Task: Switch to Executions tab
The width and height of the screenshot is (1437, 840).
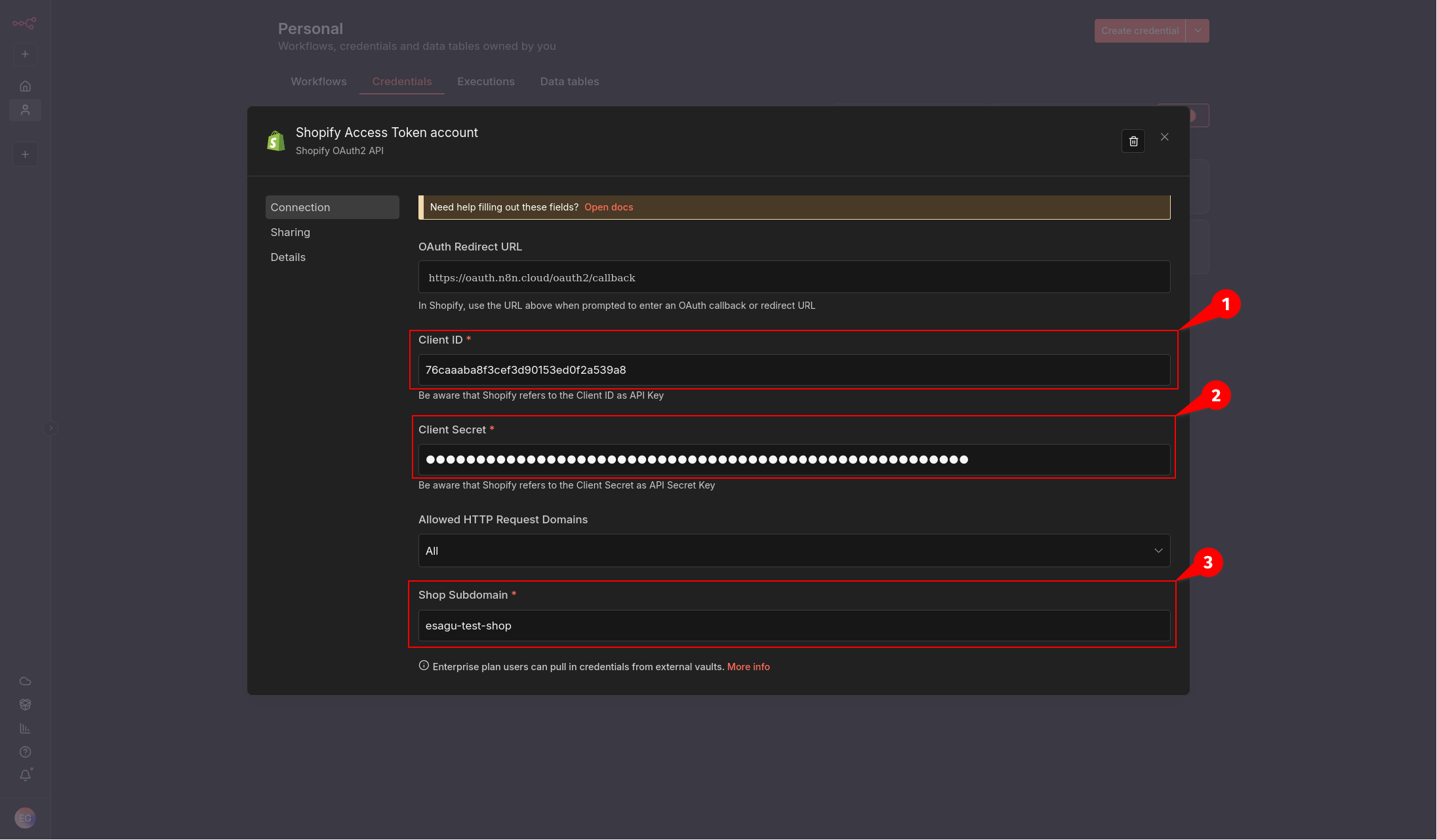Action: coord(486,81)
